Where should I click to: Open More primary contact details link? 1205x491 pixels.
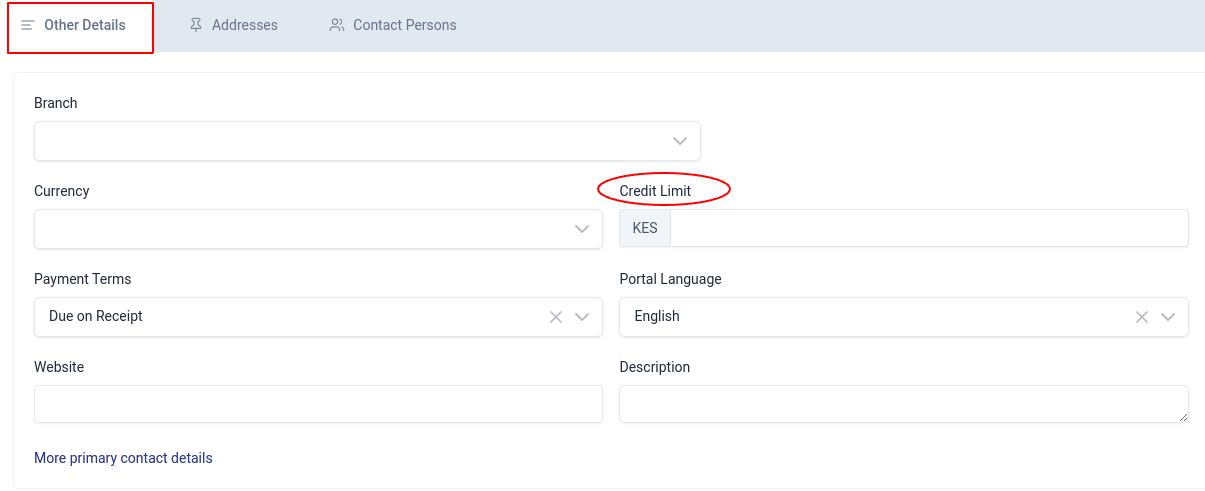(123, 458)
